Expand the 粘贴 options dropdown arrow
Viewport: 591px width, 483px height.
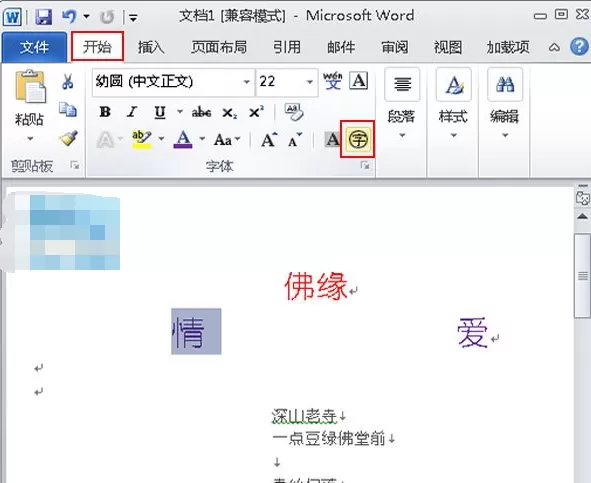pyautogui.click(x=30, y=139)
